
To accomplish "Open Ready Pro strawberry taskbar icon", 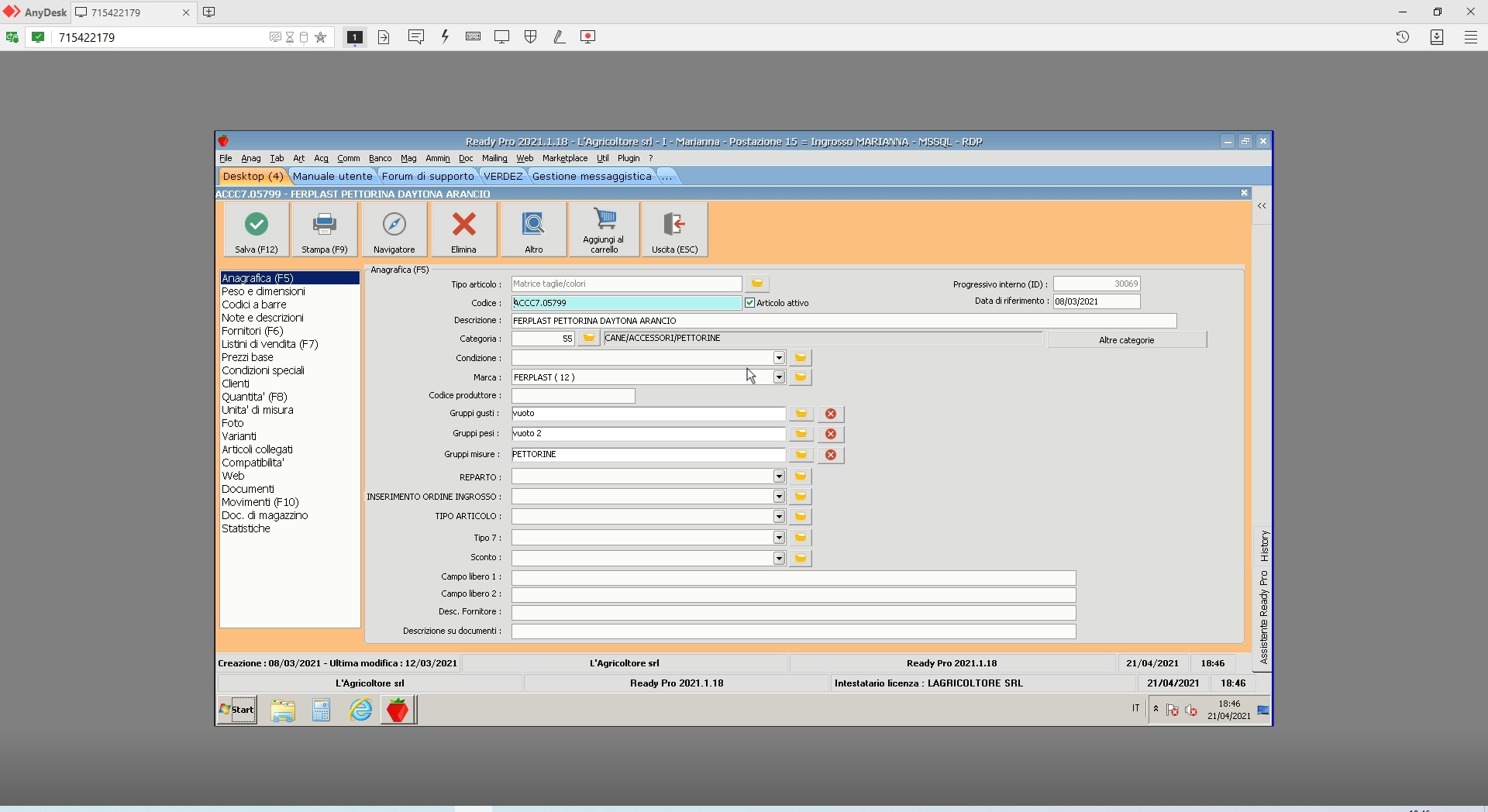I will [x=398, y=710].
